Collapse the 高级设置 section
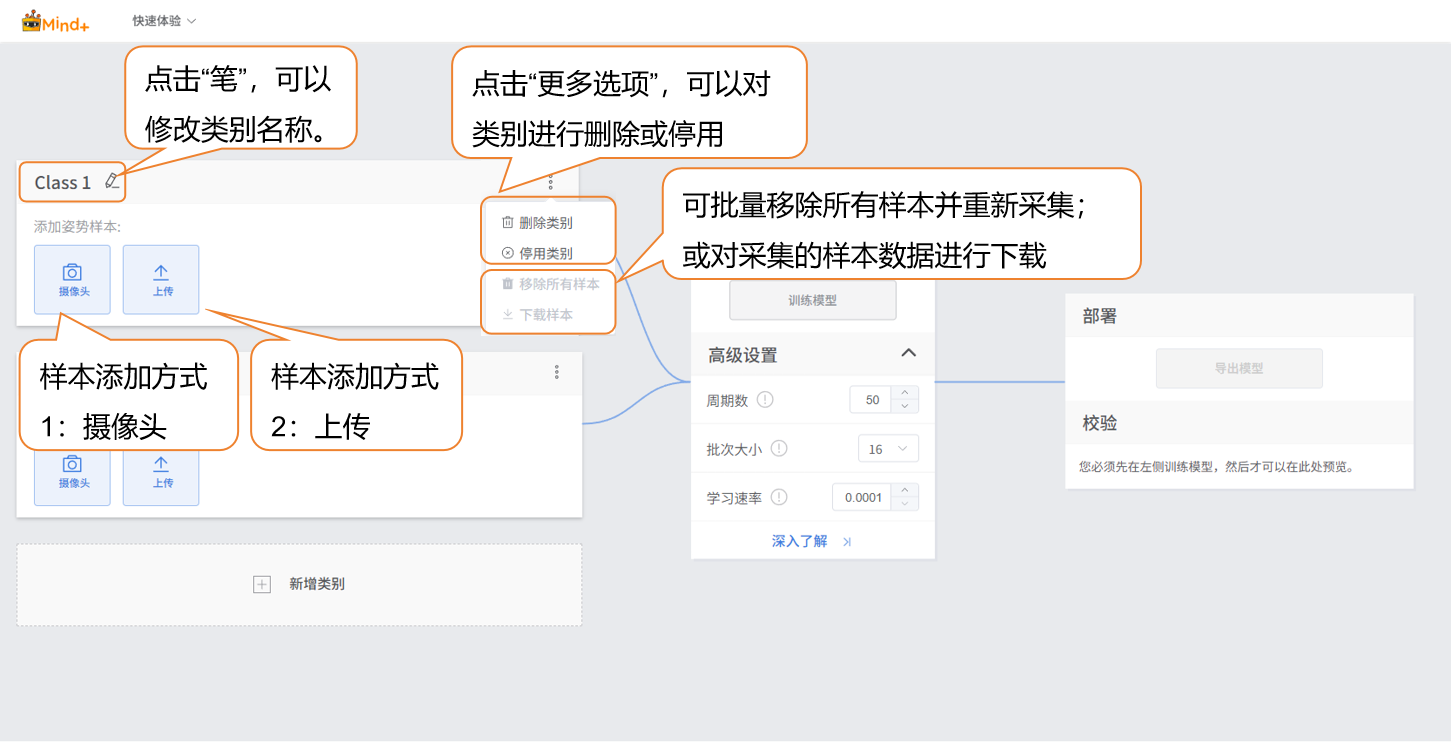The image size is (1451, 750). pos(908,353)
